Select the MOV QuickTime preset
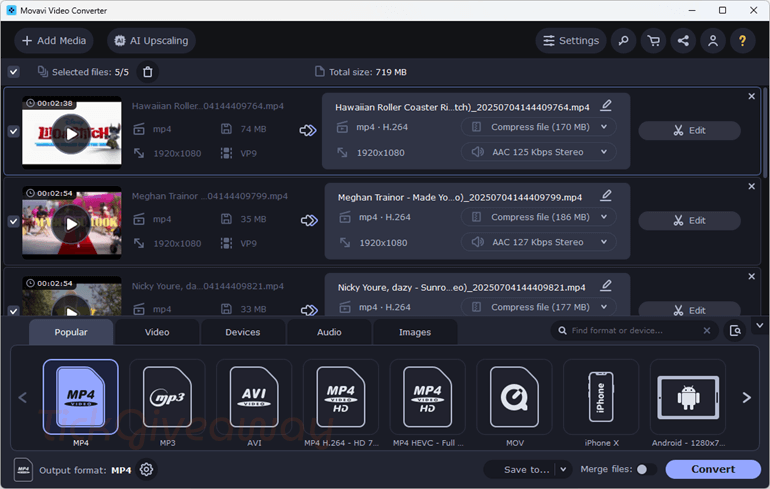This screenshot has height=489, width=770. point(514,397)
